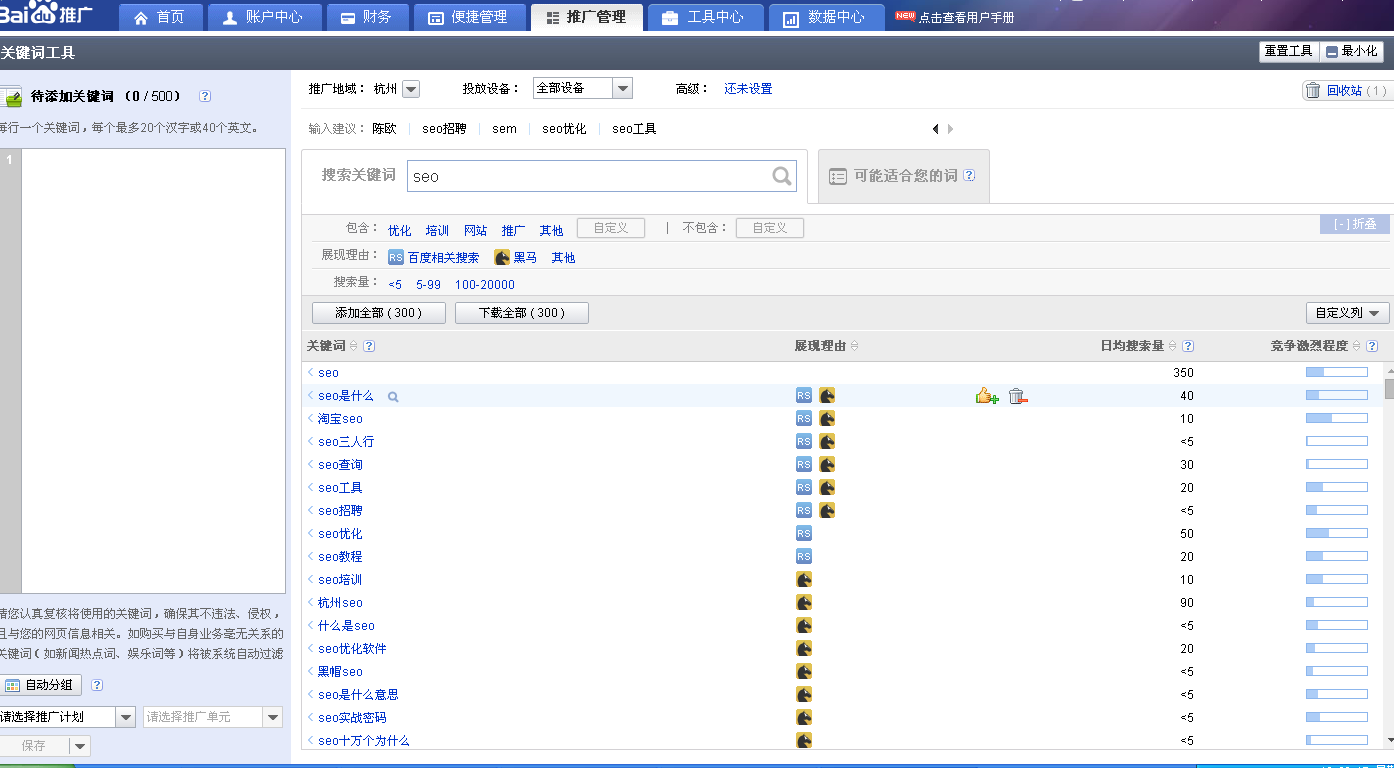This screenshot has height=768, width=1394.
Task: Switch to the 工具中心 tab
Action: point(706,17)
